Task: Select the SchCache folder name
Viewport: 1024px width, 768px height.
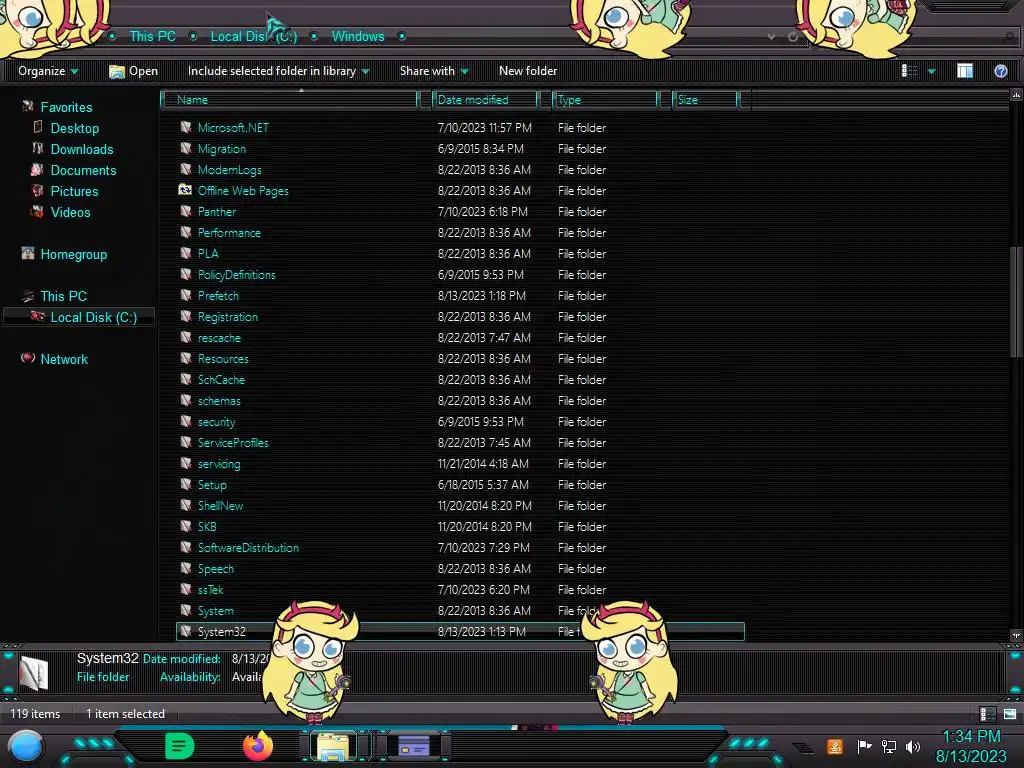Action: (x=221, y=379)
